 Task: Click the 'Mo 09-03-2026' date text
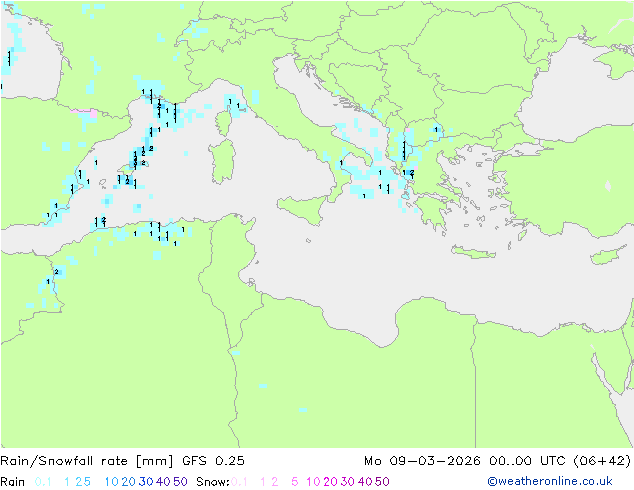tap(422, 461)
